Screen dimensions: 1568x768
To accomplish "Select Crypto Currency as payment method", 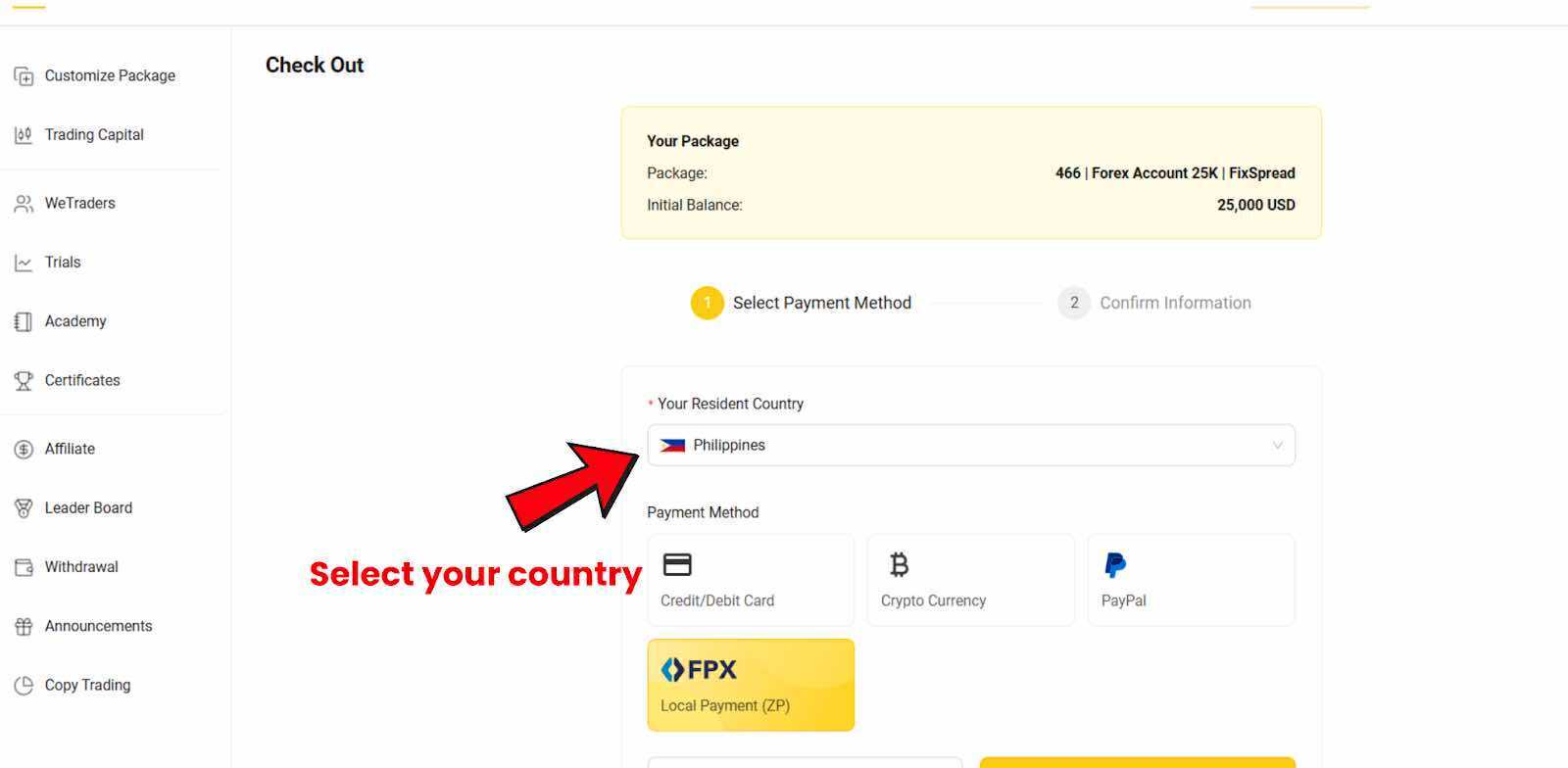I will (970, 580).
